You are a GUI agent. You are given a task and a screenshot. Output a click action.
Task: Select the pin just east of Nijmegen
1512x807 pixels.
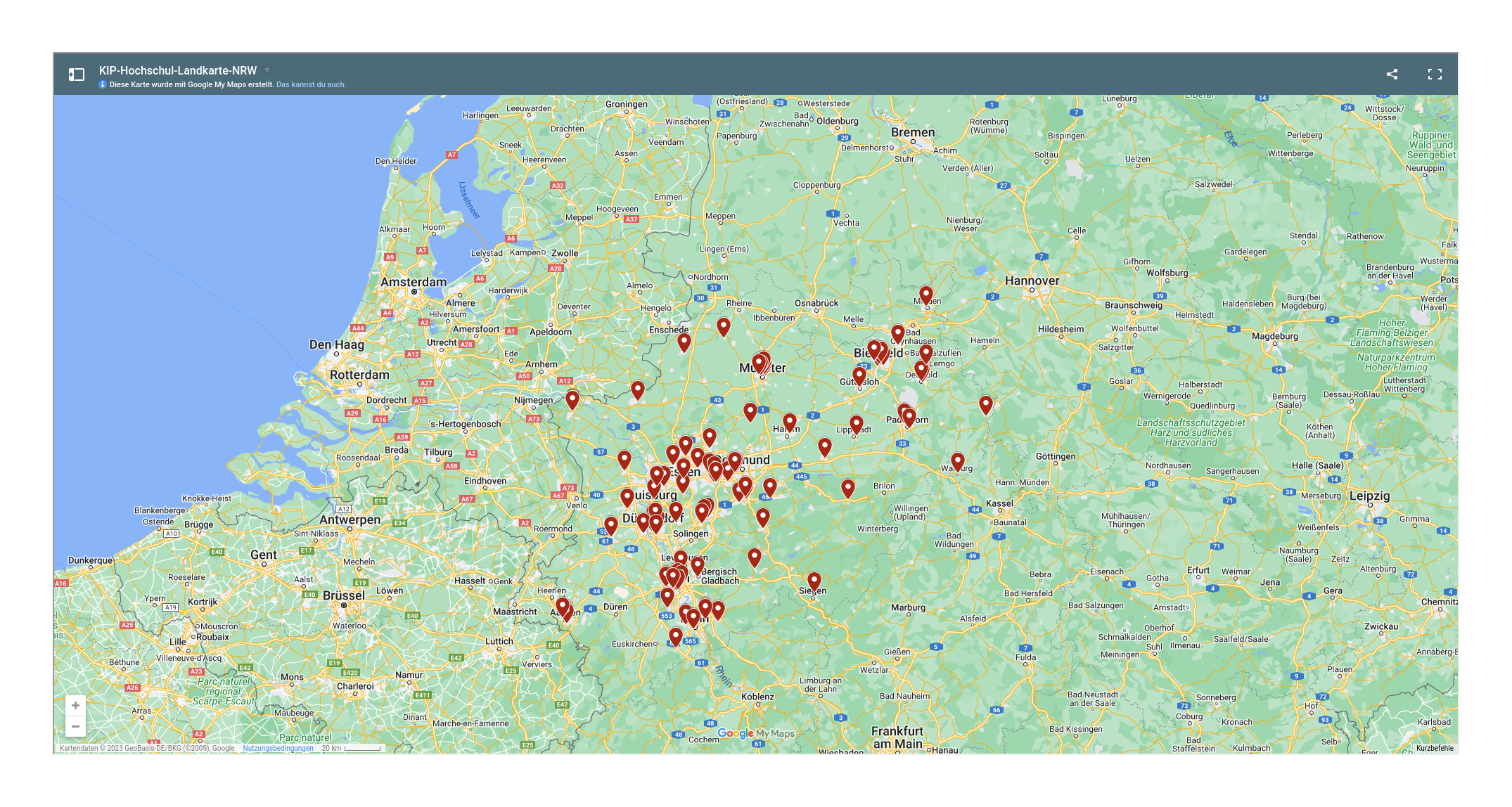click(x=572, y=401)
